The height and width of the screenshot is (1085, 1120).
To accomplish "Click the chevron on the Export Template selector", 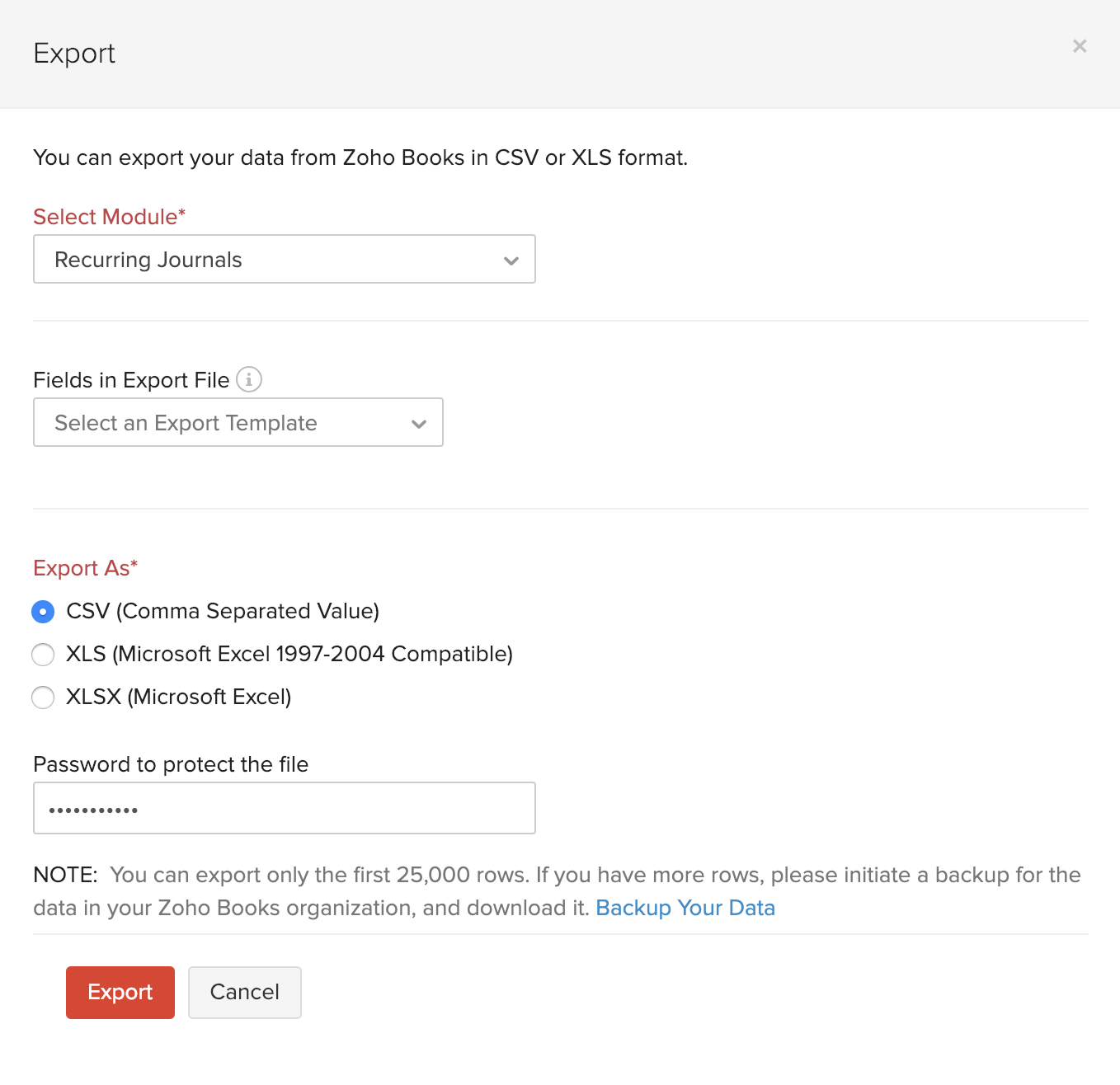I will click(x=419, y=422).
